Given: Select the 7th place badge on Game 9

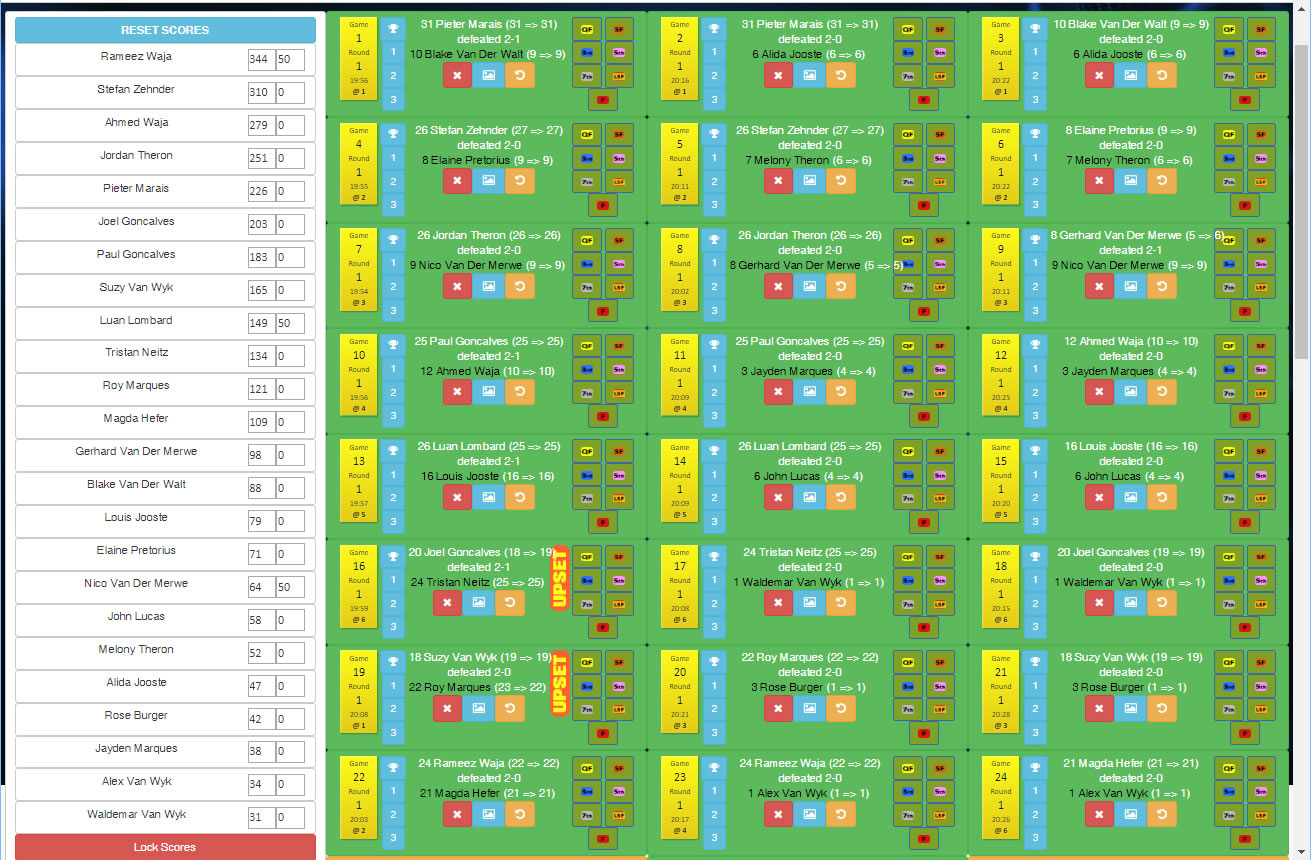Looking at the screenshot, I should (x=1228, y=287).
